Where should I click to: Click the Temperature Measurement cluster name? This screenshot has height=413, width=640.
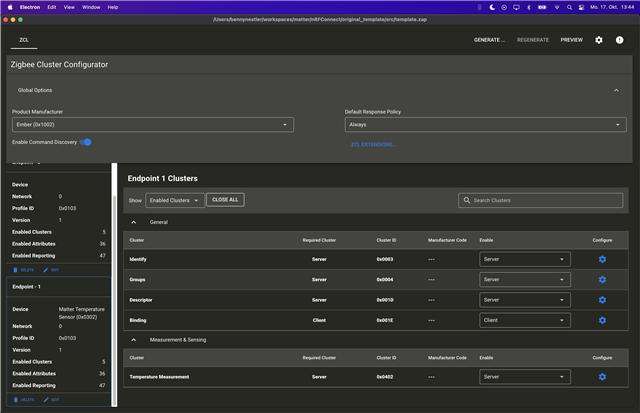click(159, 377)
